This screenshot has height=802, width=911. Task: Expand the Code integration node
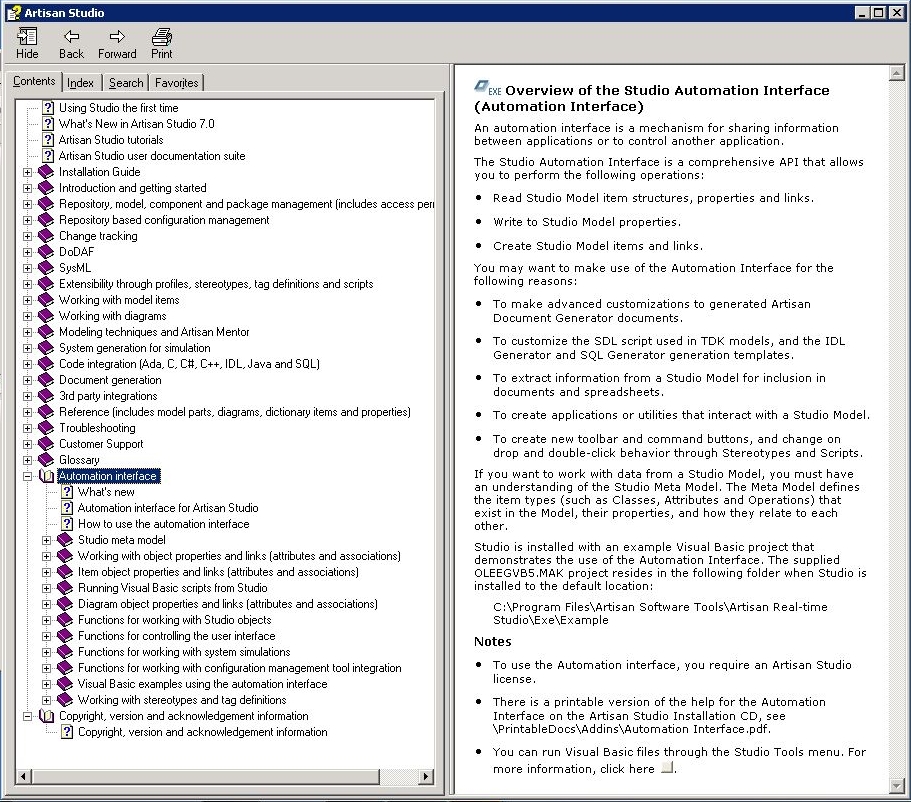[x=27, y=364]
